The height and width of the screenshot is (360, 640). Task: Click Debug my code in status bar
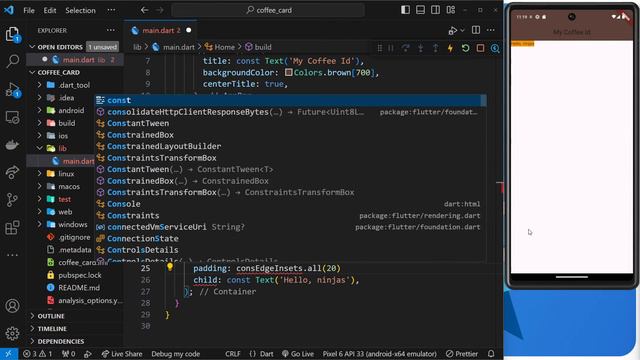(176, 353)
